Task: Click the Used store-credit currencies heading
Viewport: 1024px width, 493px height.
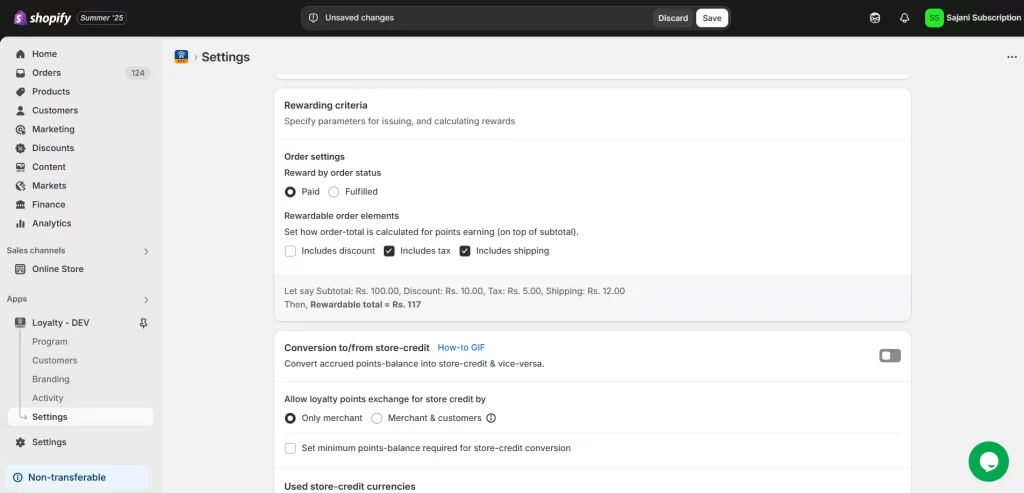Action: coord(349,486)
